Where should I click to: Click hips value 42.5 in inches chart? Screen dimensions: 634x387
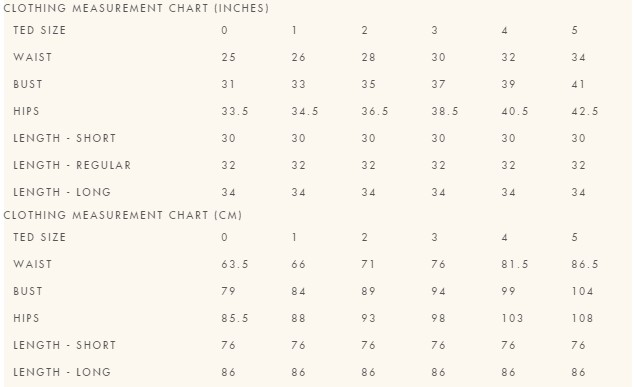click(585, 111)
